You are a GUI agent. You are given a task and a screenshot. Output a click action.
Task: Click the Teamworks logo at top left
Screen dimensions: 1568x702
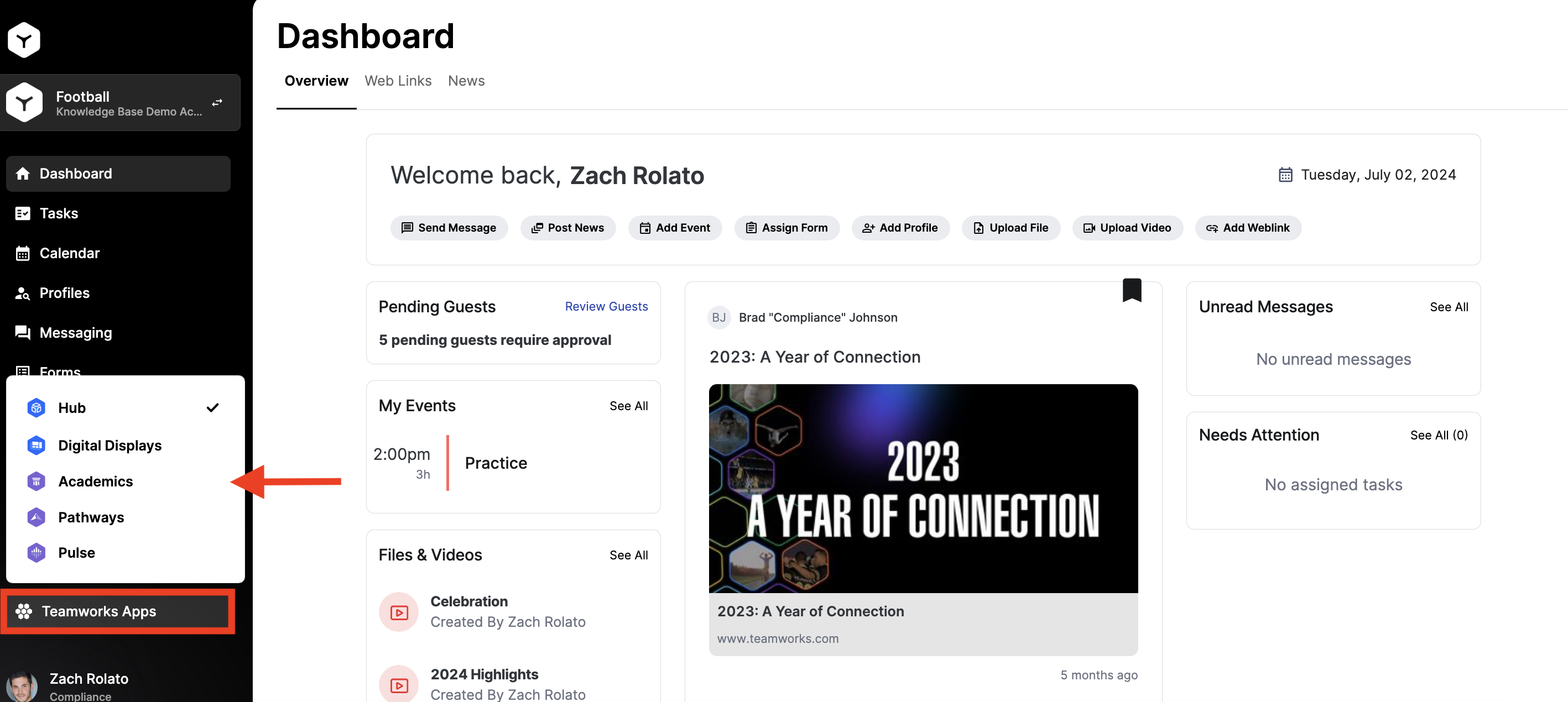tap(24, 40)
